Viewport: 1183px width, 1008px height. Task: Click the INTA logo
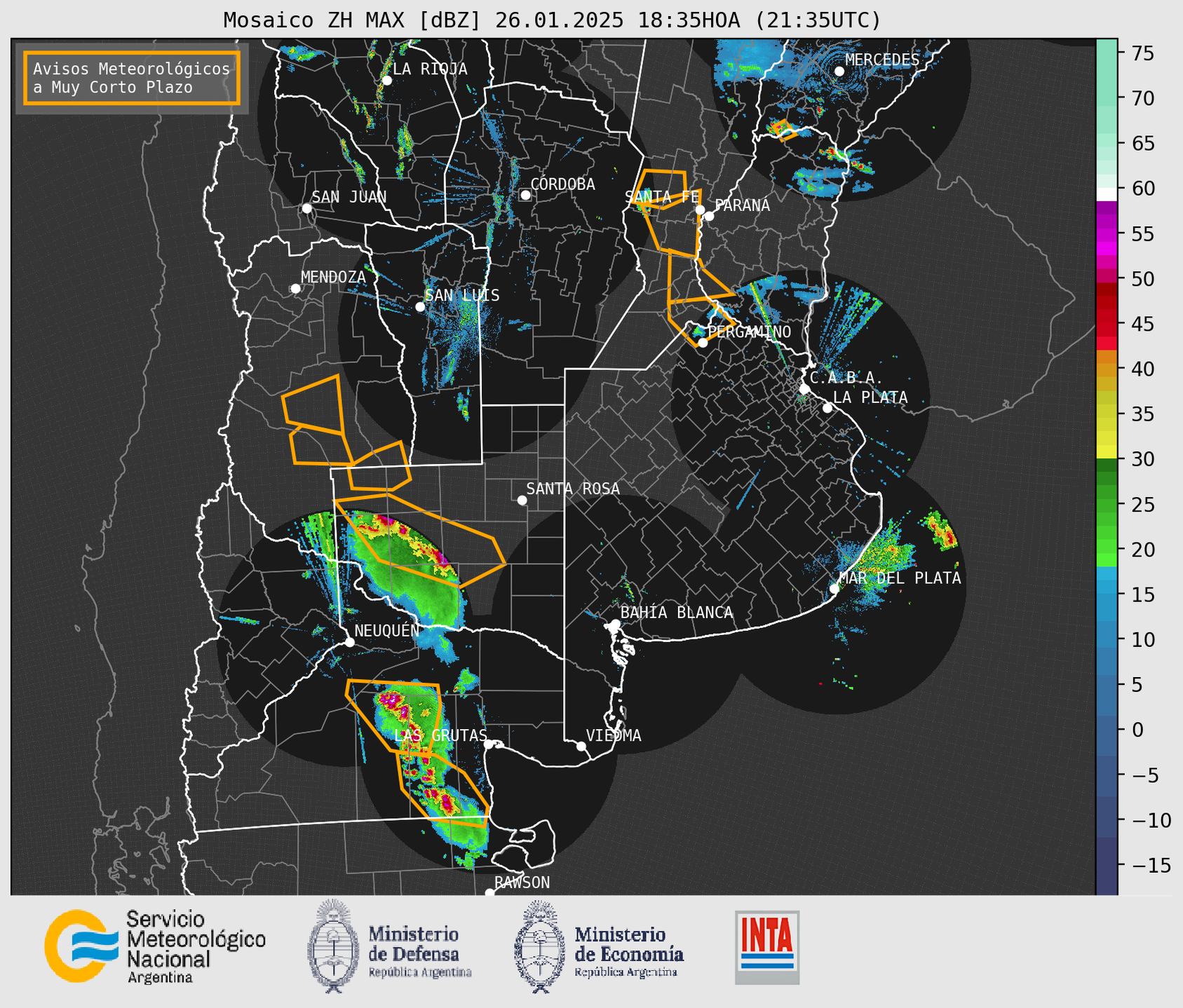pyautogui.click(x=767, y=947)
